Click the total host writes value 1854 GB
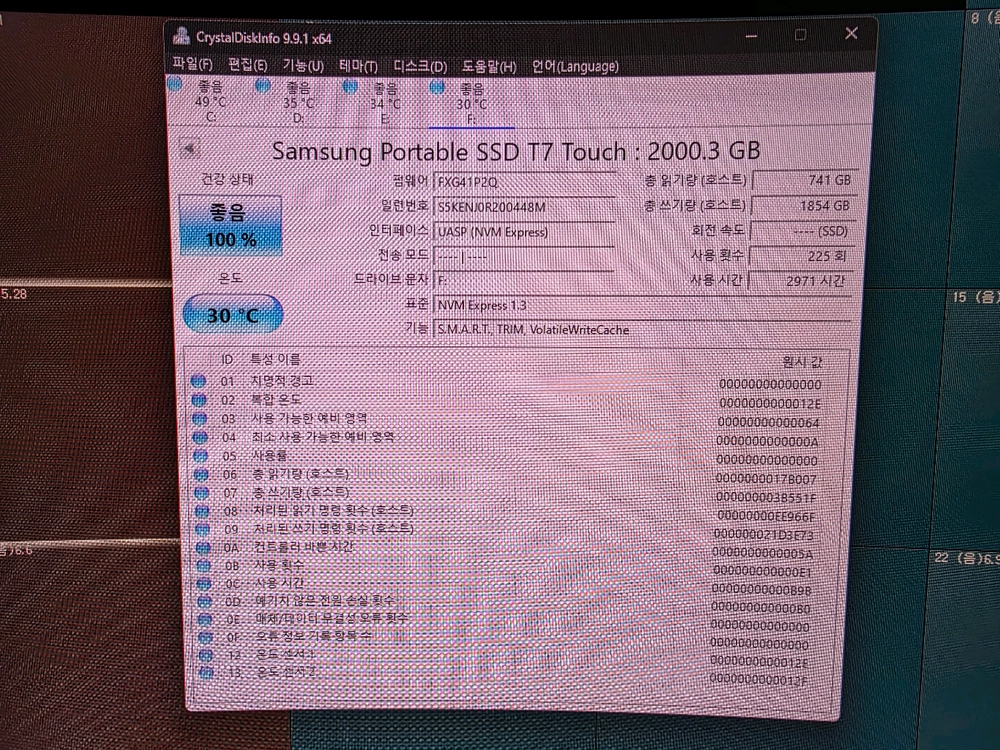1000x750 pixels. (804, 206)
